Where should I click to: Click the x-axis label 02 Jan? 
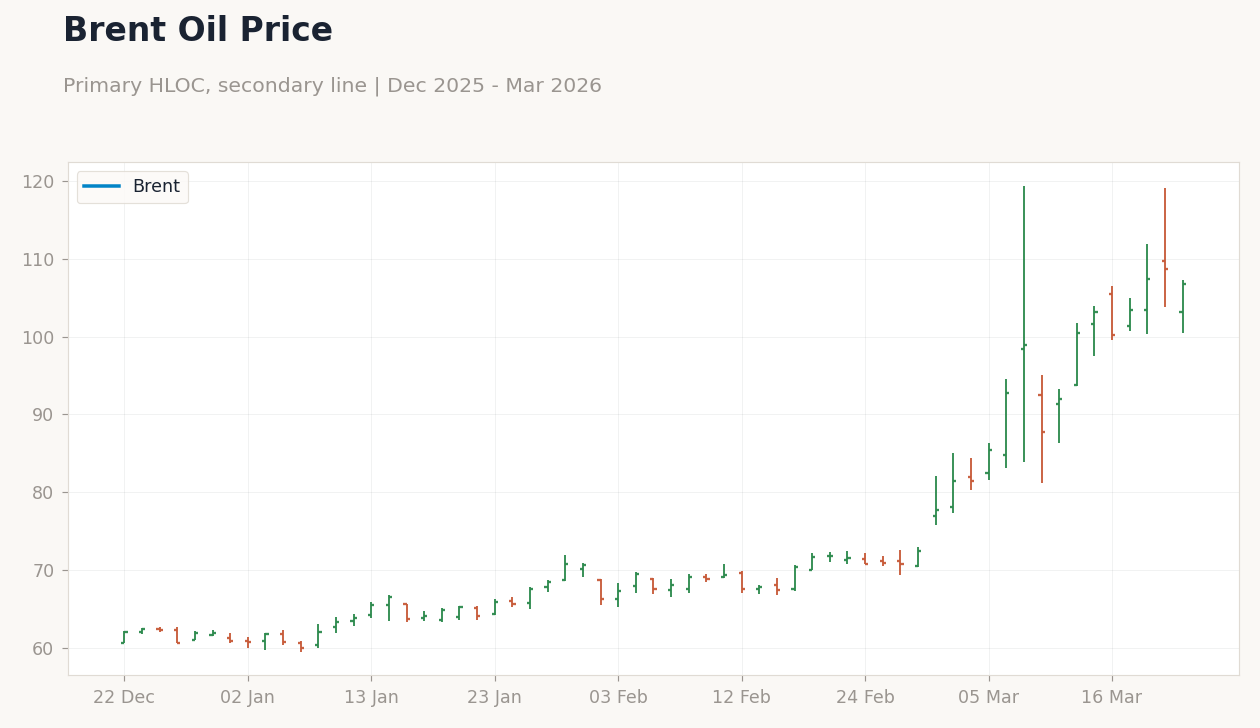tap(247, 698)
